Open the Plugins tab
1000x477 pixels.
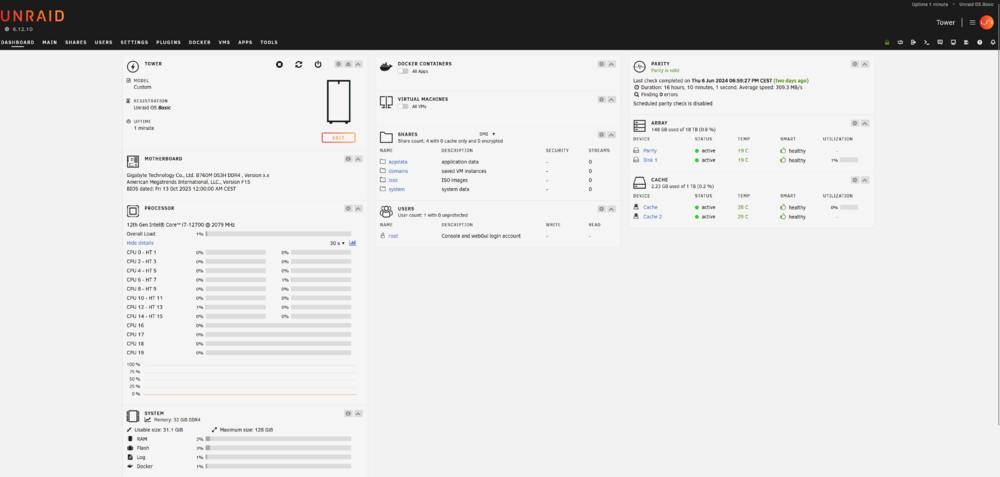point(168,43)
